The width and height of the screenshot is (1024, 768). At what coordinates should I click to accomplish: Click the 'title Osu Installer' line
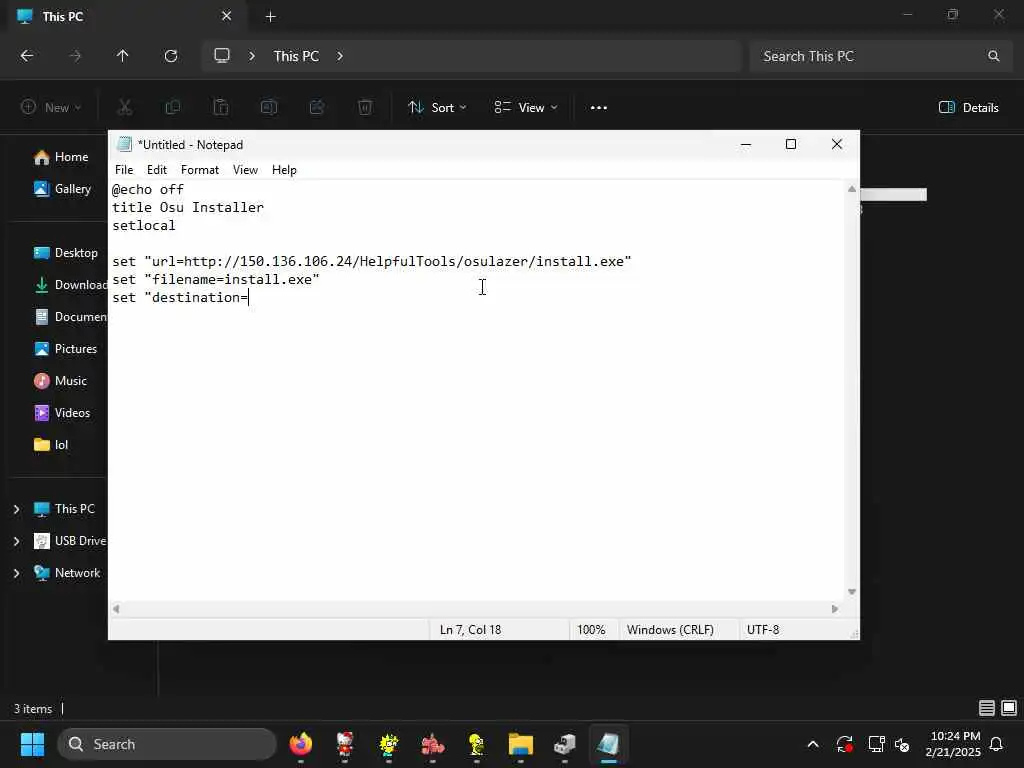(x=188, y=207)
